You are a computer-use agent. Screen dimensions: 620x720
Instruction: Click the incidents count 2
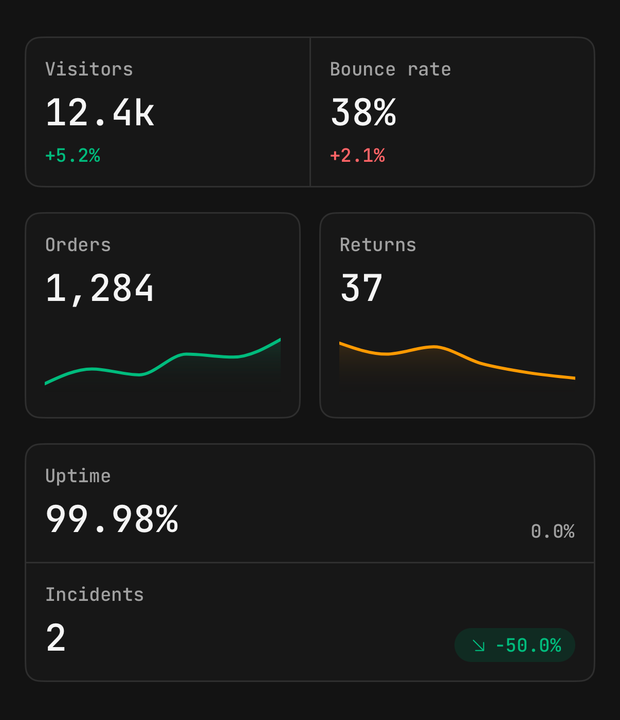tap(56, 638)
